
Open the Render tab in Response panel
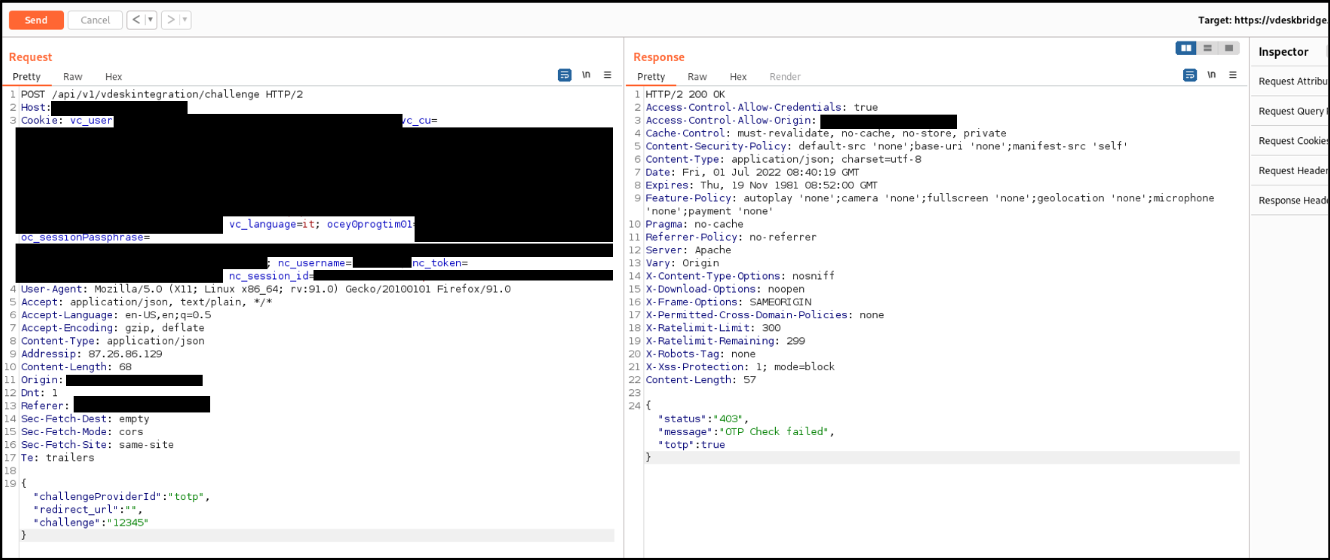785,77
